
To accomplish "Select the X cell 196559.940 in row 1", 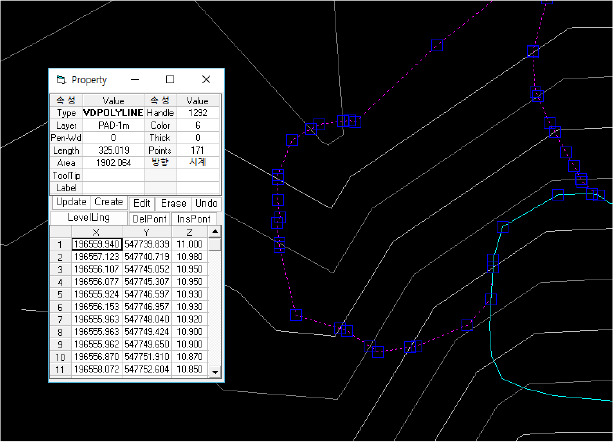I will (x=97, y=244).
